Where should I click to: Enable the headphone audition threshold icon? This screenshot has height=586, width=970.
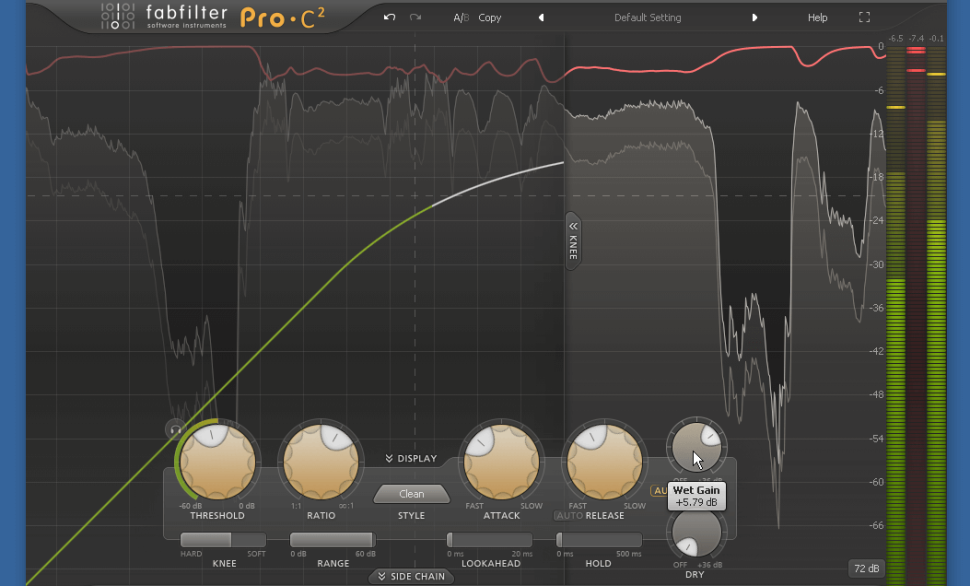tap(175, 429)
